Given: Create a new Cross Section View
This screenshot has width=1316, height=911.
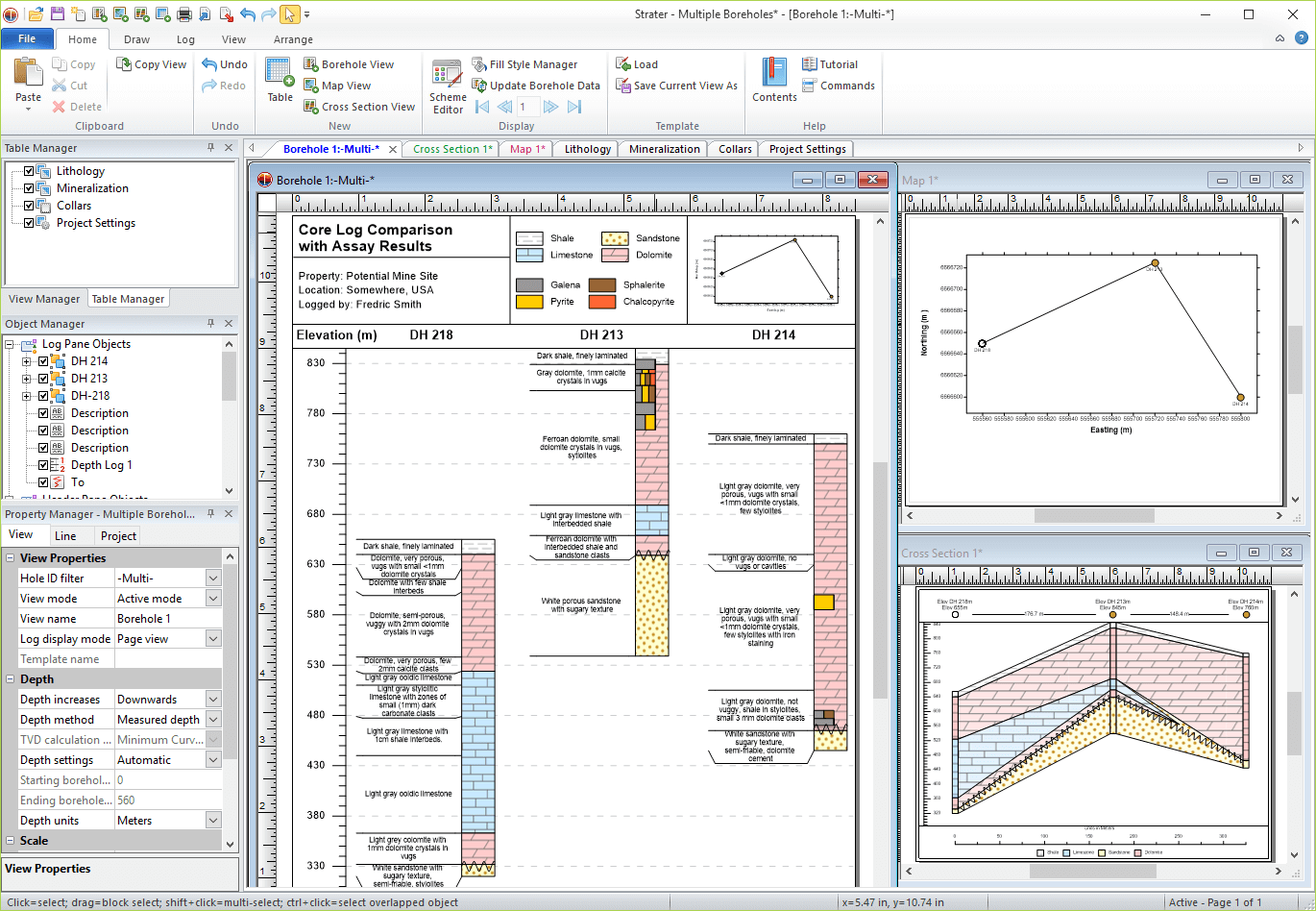Looking at the screenshot, I should 359,107.
